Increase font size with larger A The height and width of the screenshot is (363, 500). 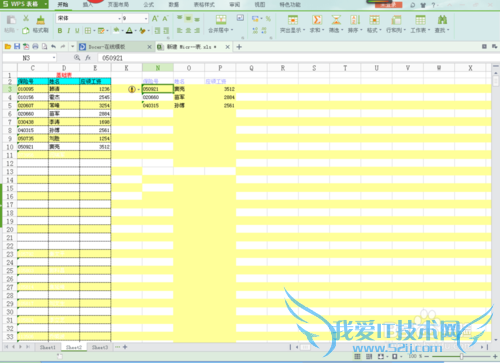pyautogui.click(x=155, y=18)
